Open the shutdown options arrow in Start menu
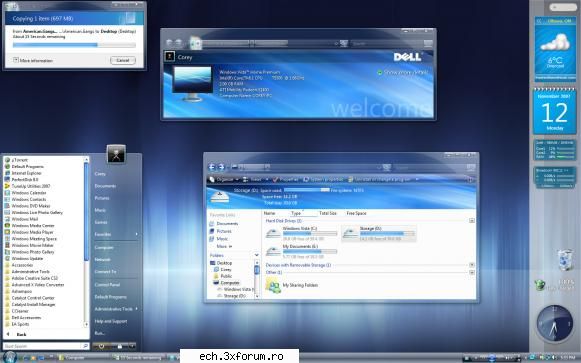This screenshot has height=363, width=581. pos(132,346)
